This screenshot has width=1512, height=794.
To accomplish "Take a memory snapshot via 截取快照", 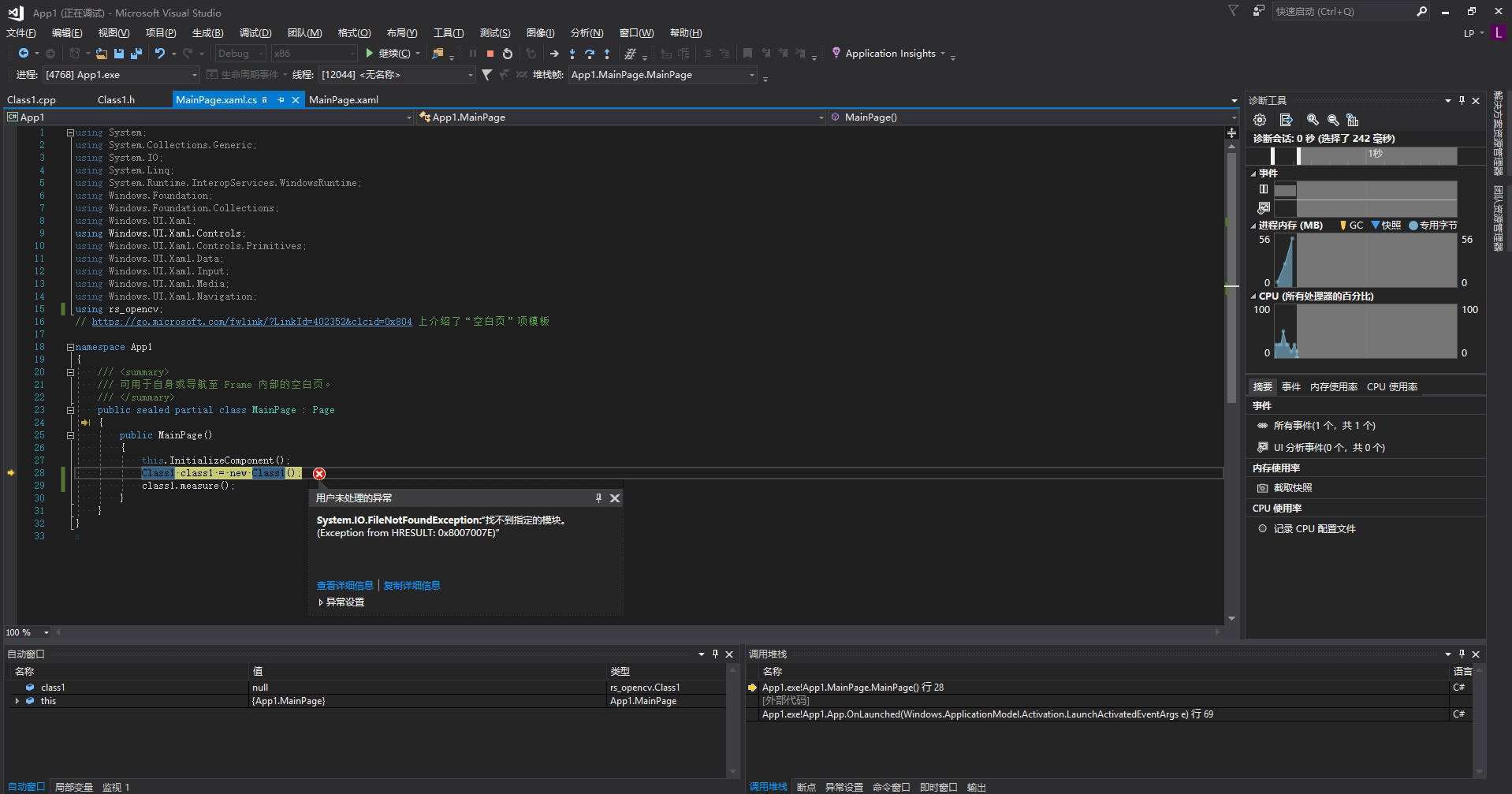I will pos(1294,487).
